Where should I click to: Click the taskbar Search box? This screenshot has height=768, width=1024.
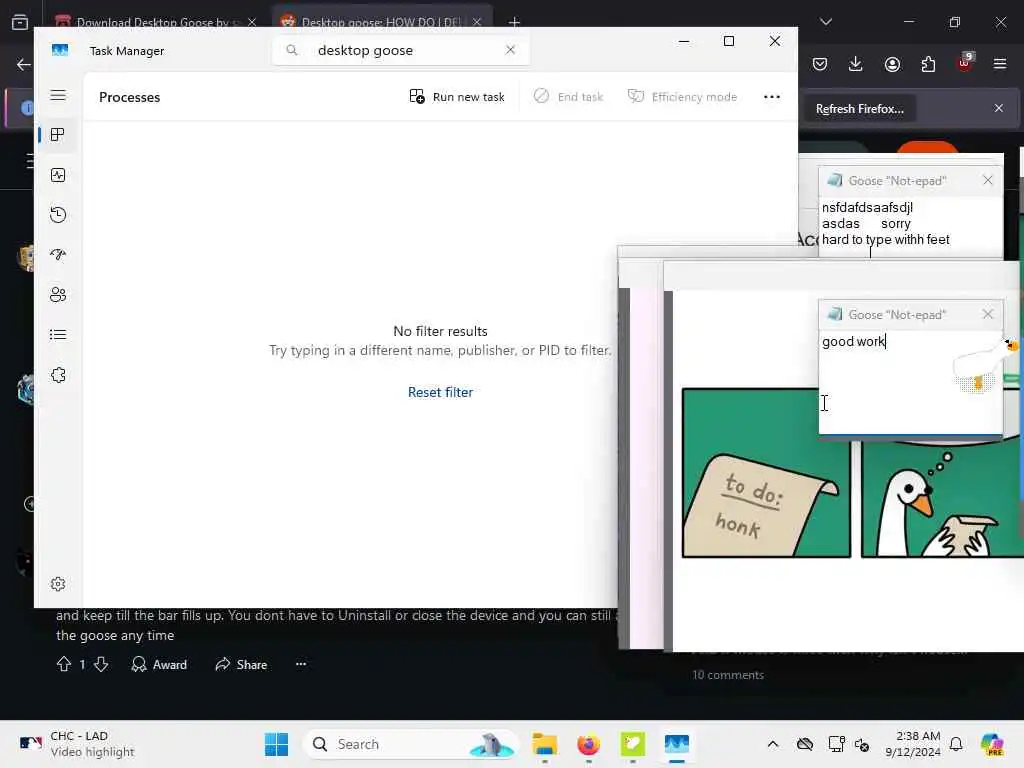coord(409,744)
